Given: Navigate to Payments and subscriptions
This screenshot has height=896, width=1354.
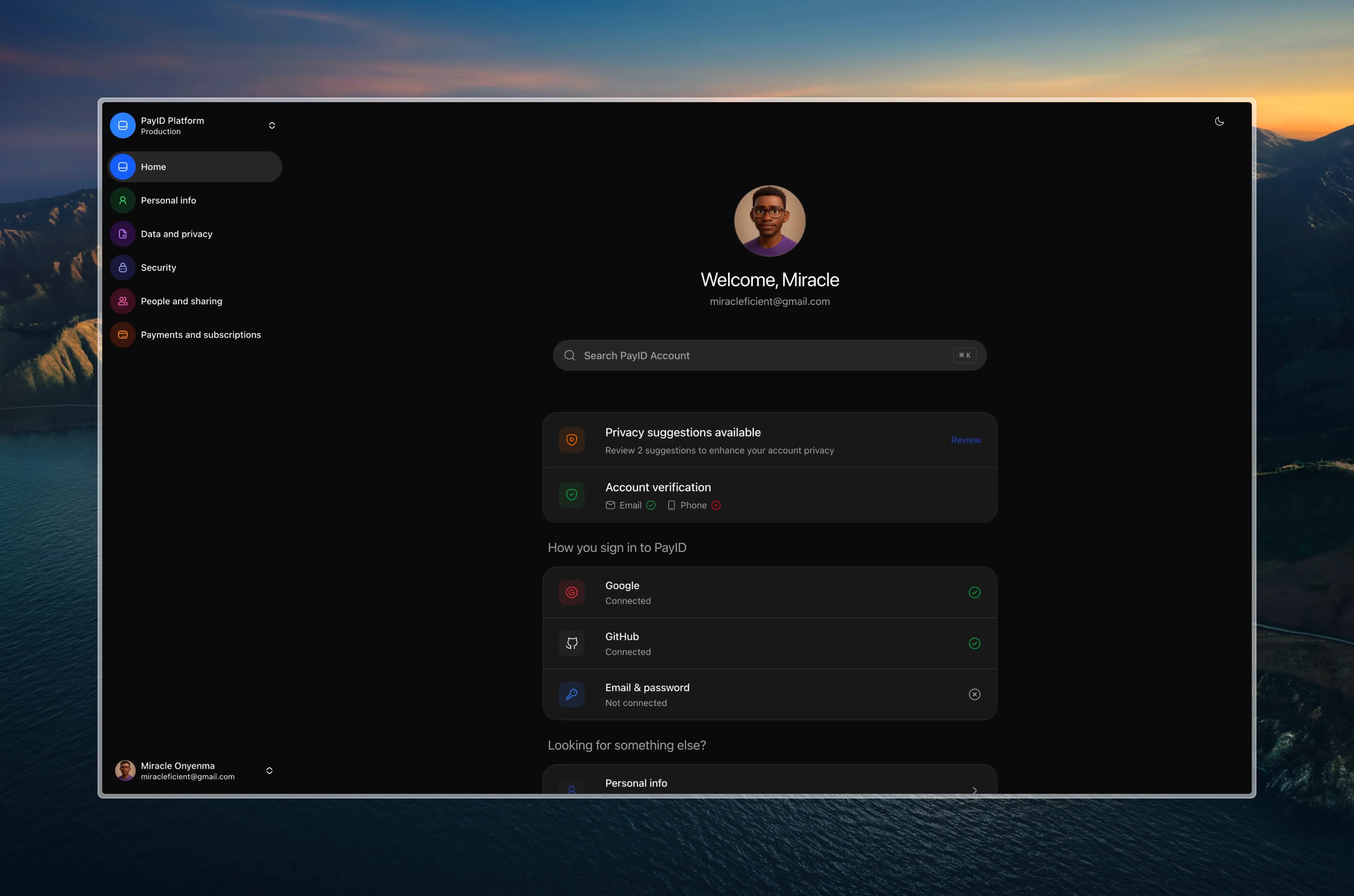Looking at the screenshot, I should point(195,335).
